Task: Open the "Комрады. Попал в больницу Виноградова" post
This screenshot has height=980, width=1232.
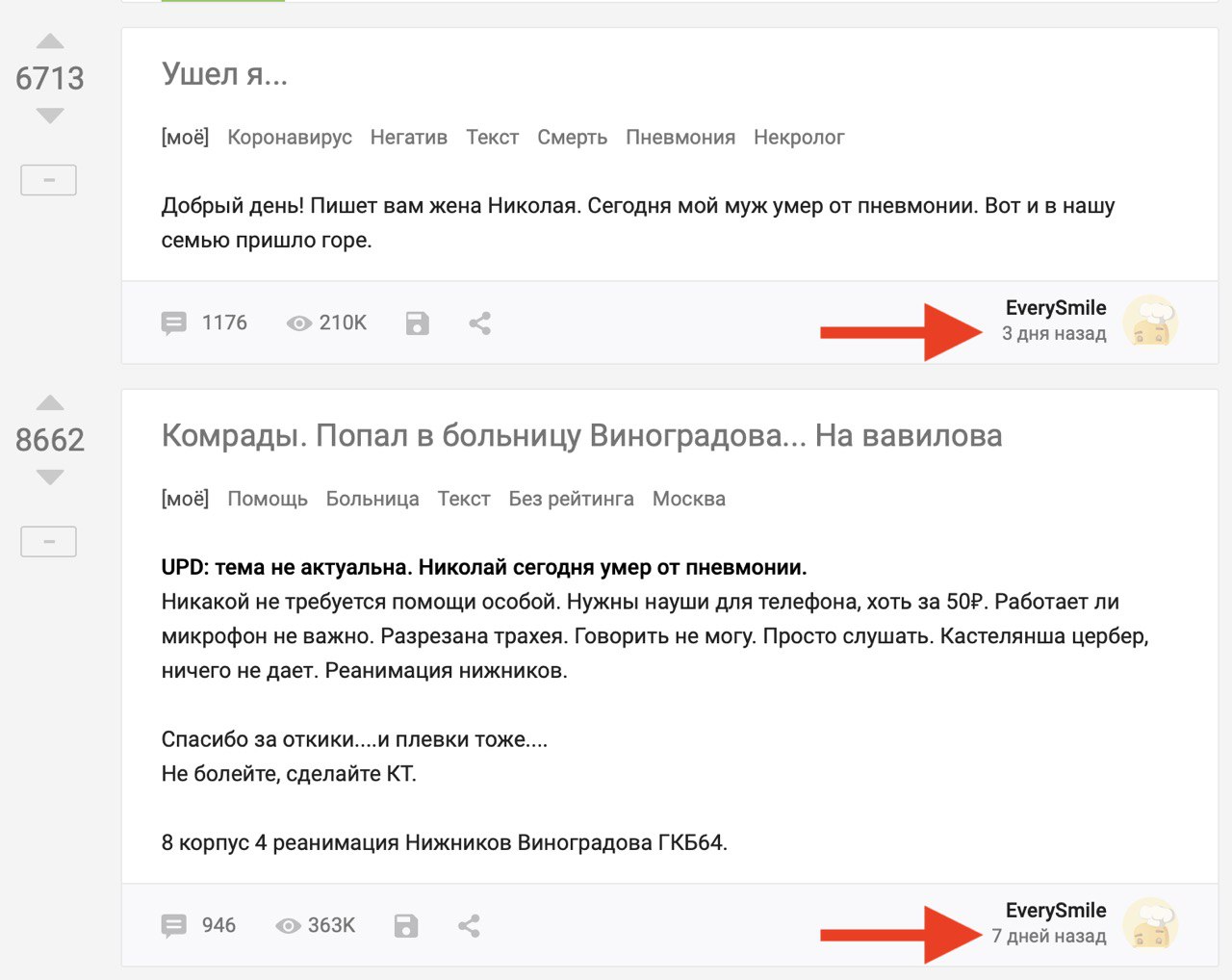Action: (x=581, y=436)
